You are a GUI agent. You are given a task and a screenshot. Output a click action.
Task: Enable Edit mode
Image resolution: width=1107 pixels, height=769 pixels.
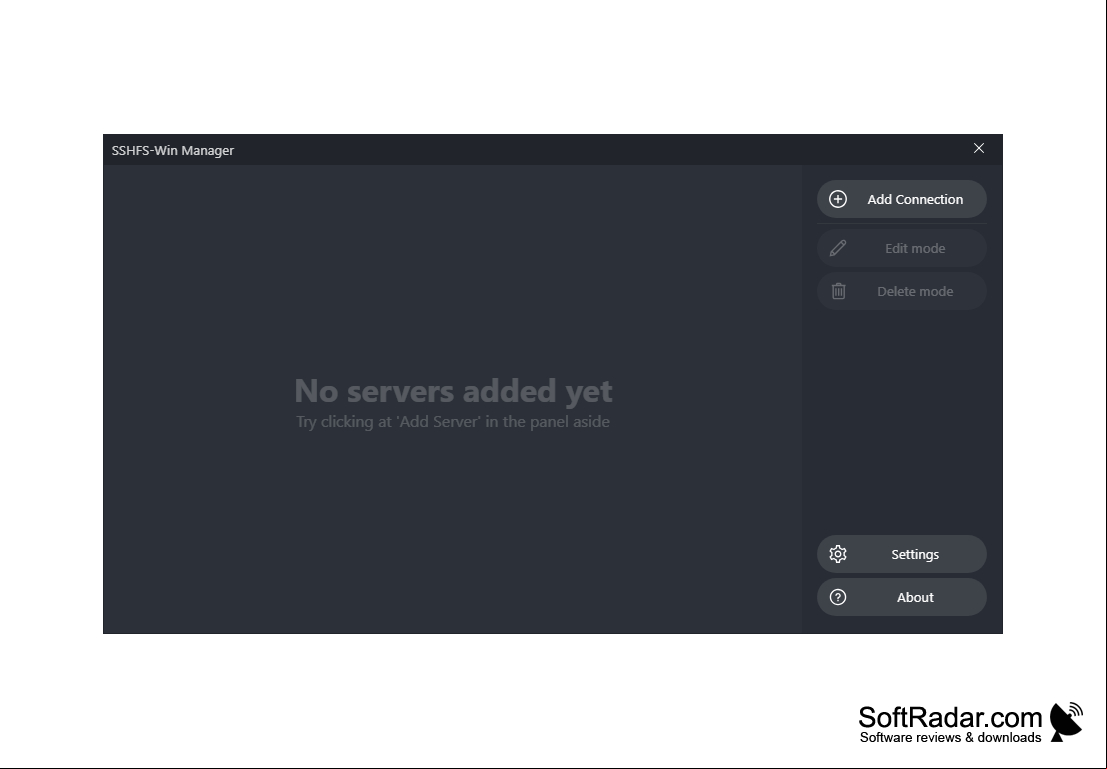[902, 248]
